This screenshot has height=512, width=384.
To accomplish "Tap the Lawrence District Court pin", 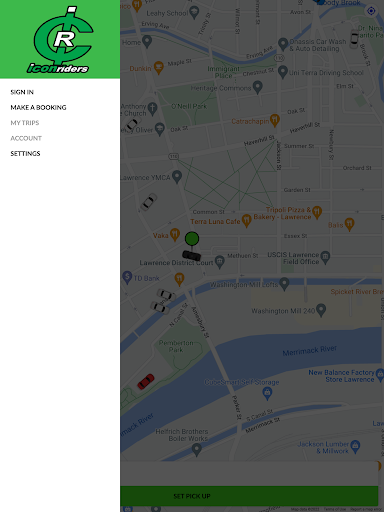I will pos(220,262).
